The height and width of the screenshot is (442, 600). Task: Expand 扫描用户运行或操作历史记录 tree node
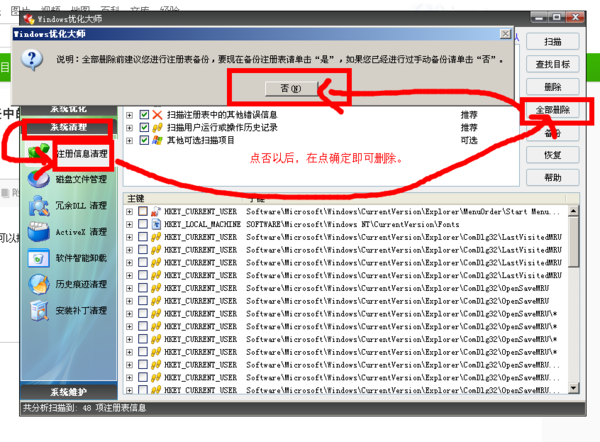129,128
